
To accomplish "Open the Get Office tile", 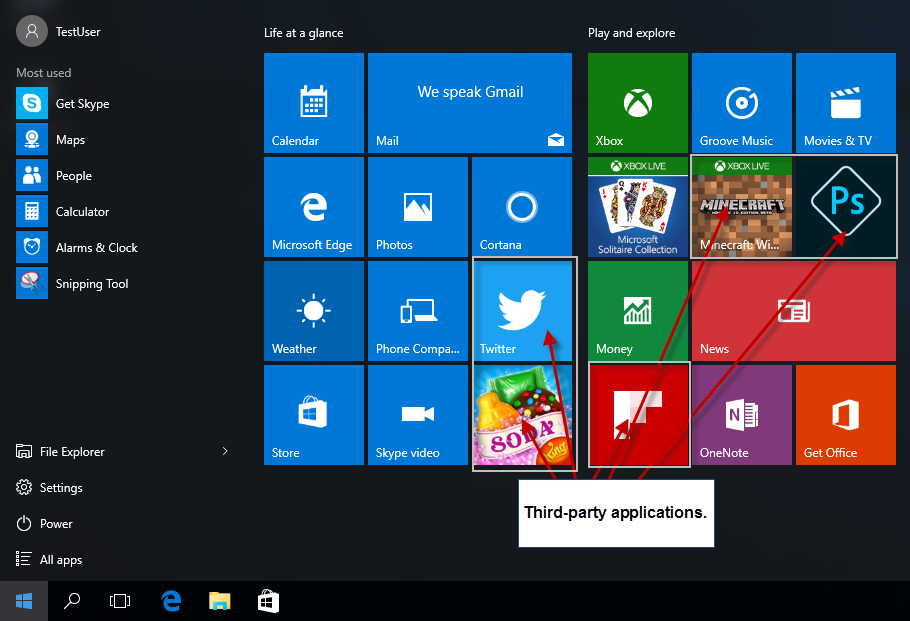I will point(846,414).
